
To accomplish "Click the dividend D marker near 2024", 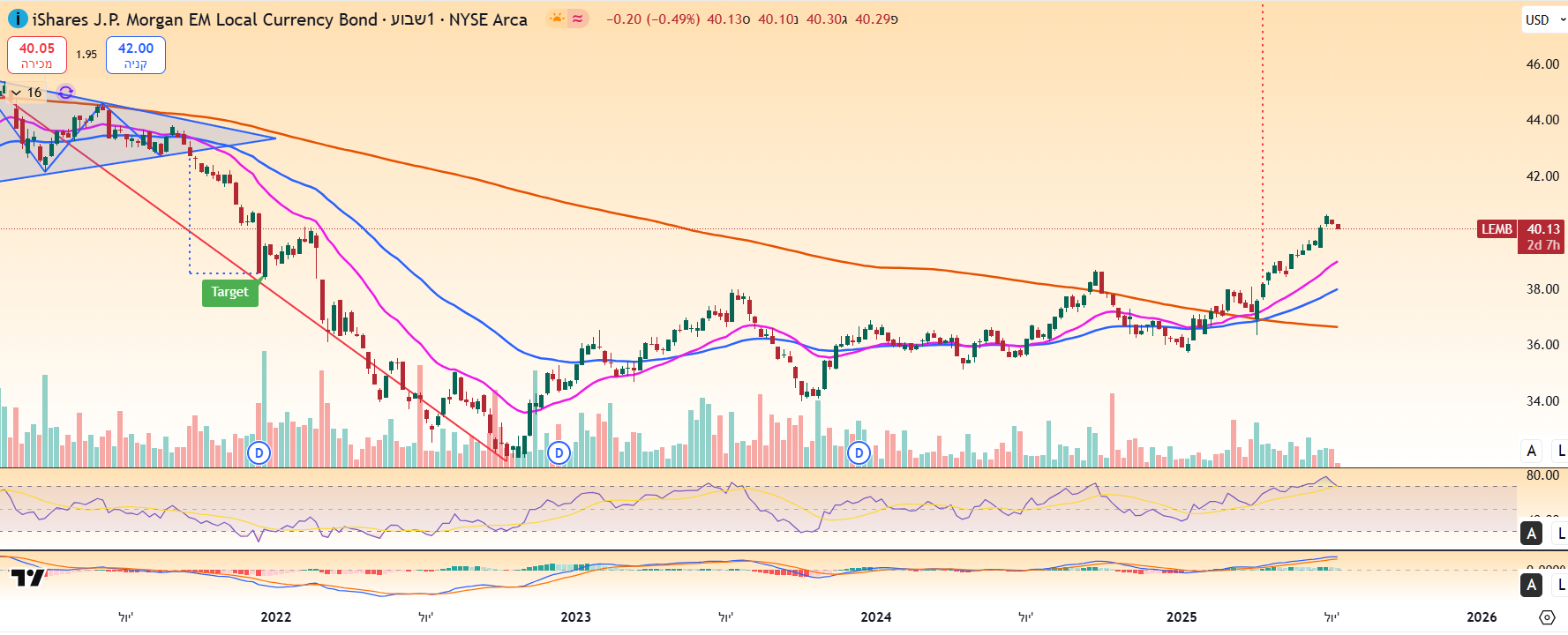I will [x=859, y=453].
